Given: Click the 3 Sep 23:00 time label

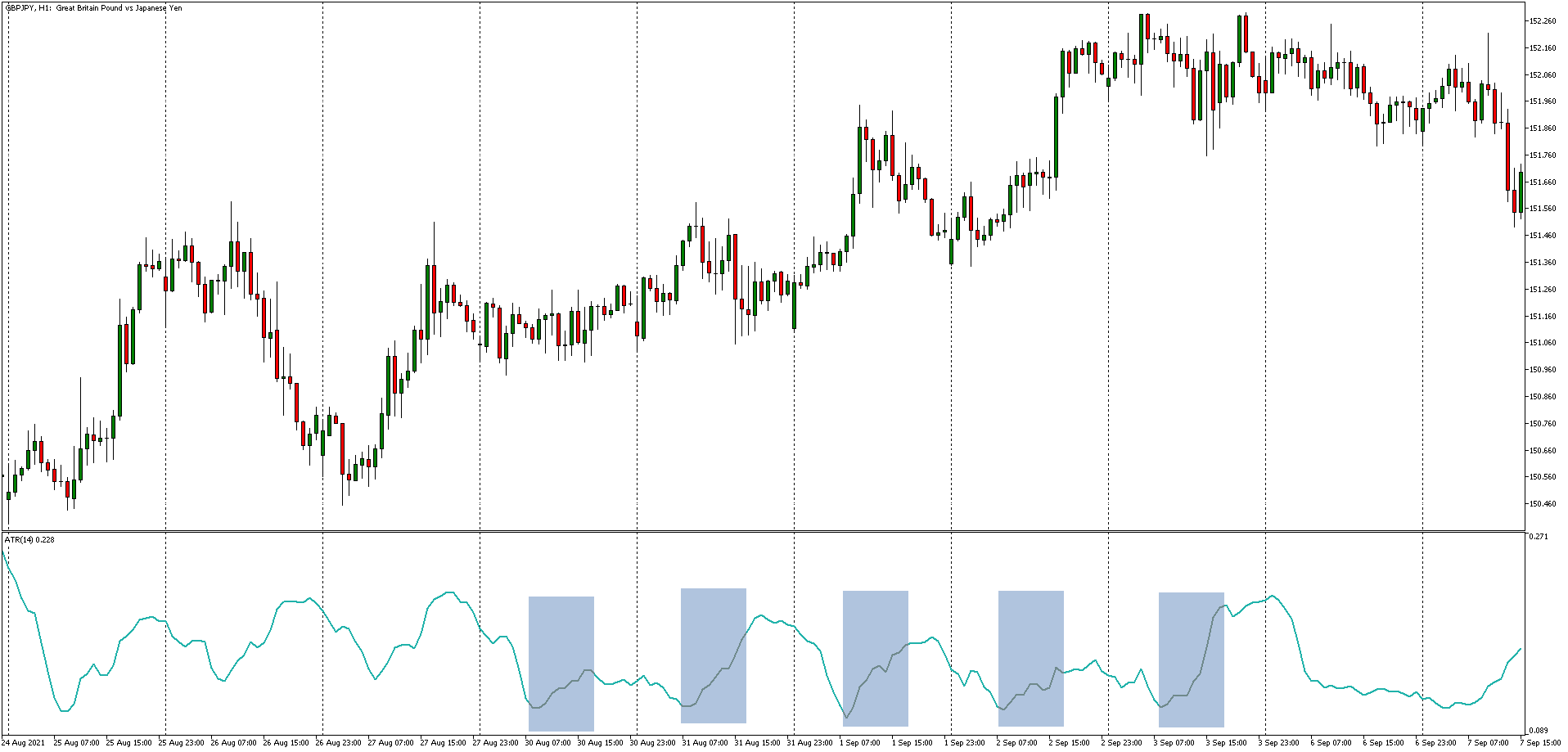Looking at the screenshot, I should [x=1279, y=743].
